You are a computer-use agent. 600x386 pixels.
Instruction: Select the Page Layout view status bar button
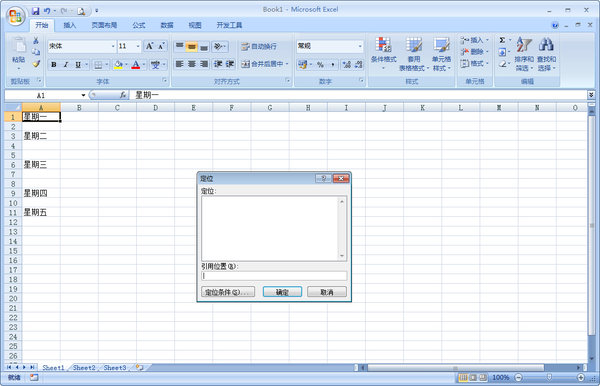(473, 378)
